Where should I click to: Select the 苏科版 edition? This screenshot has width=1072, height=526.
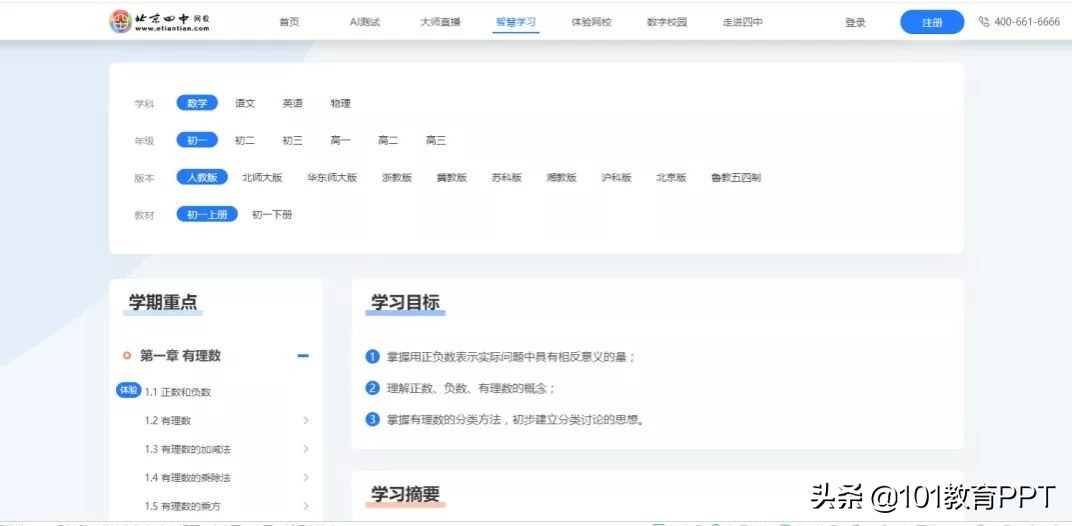click(507, 177)
